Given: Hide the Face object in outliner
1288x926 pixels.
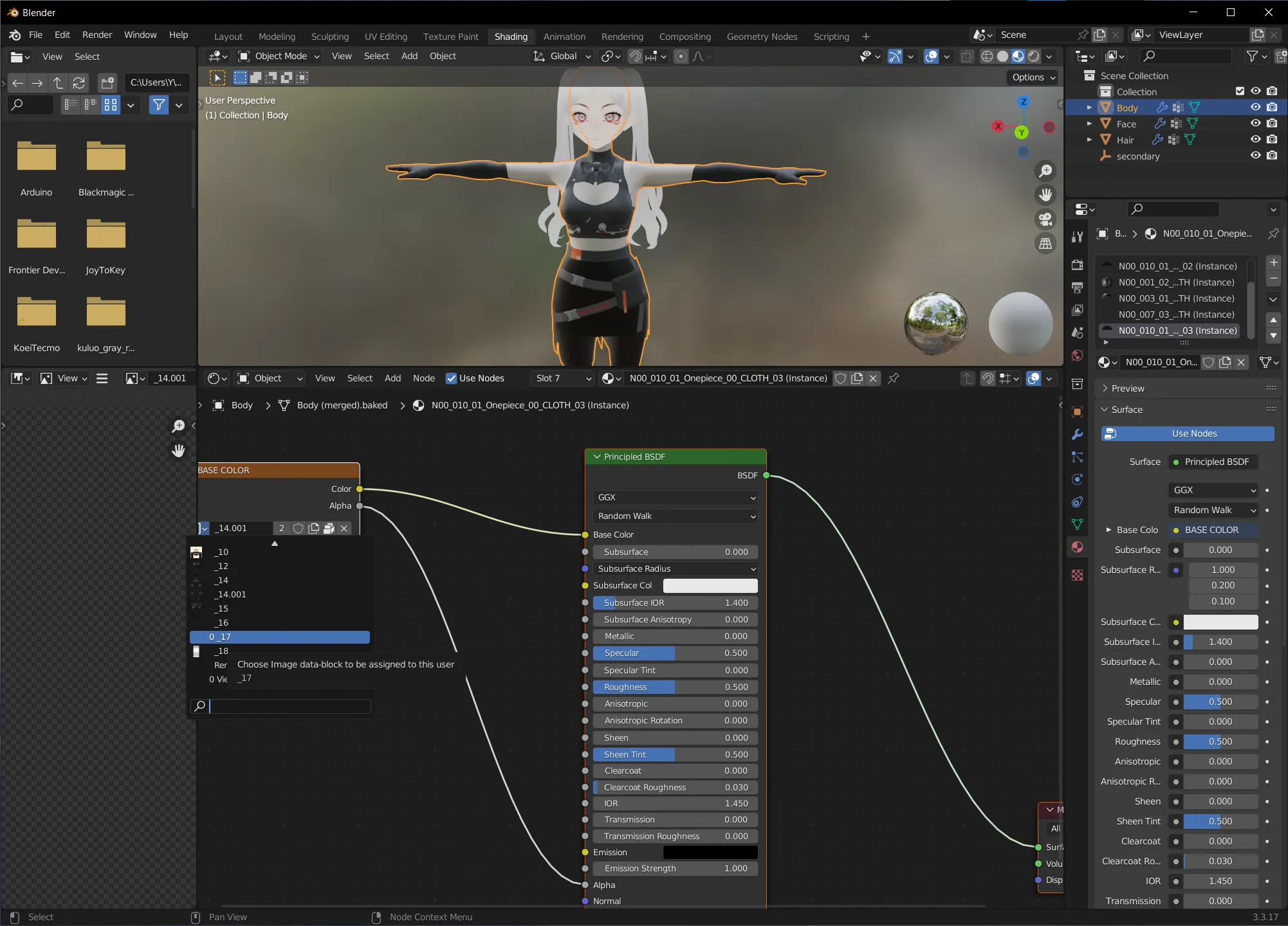Looking at the screenshot, I should coord(1255,123).
